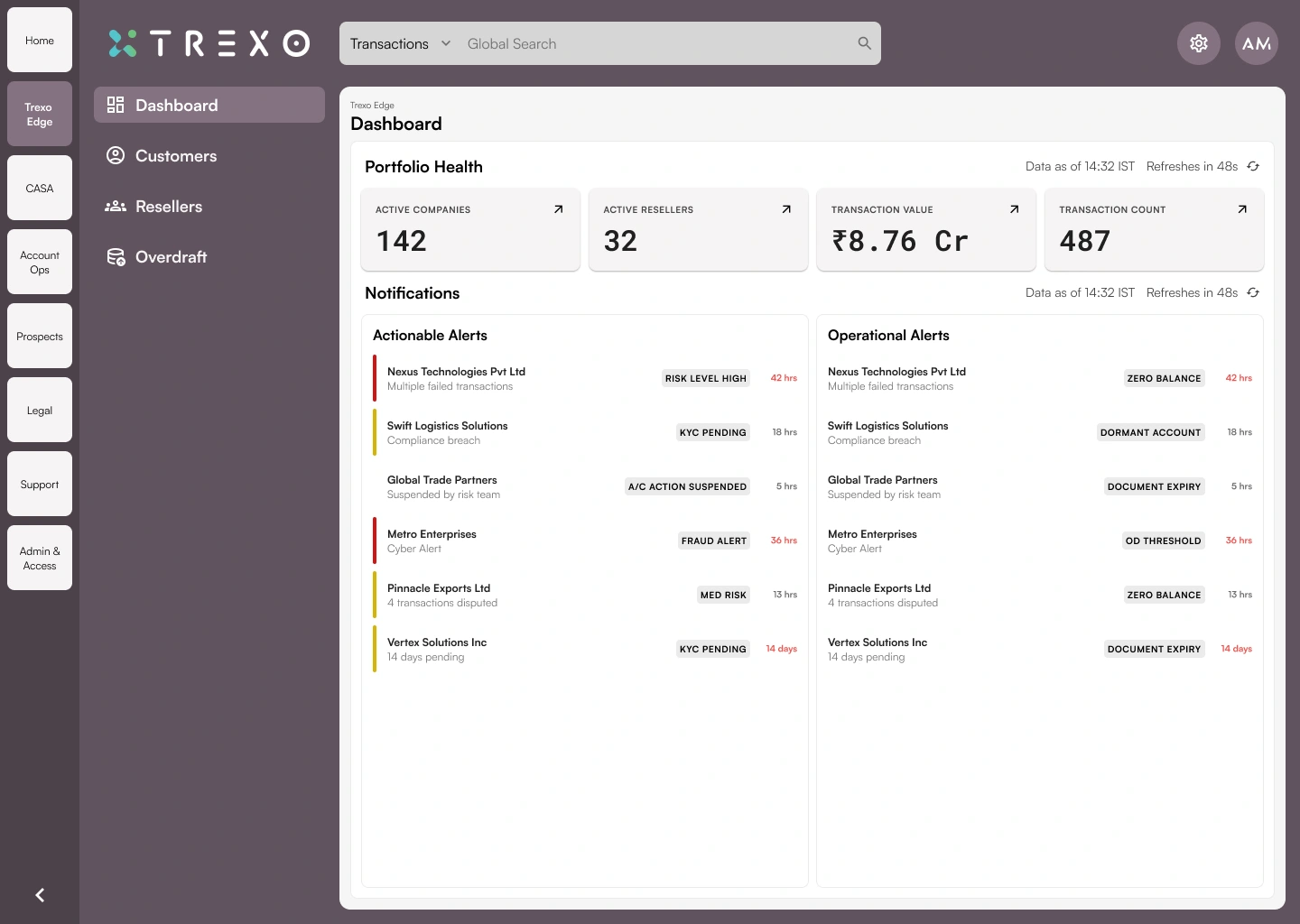Open the Resellers menu label

[169, 206]
